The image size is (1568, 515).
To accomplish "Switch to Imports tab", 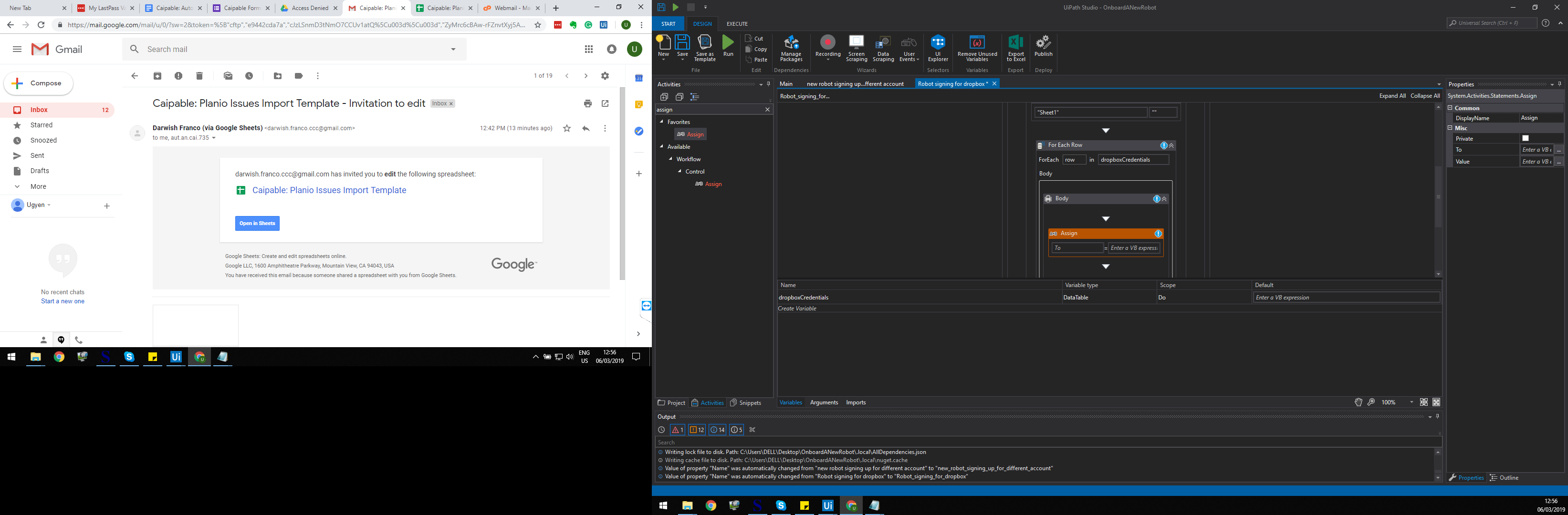I will 855,402.
